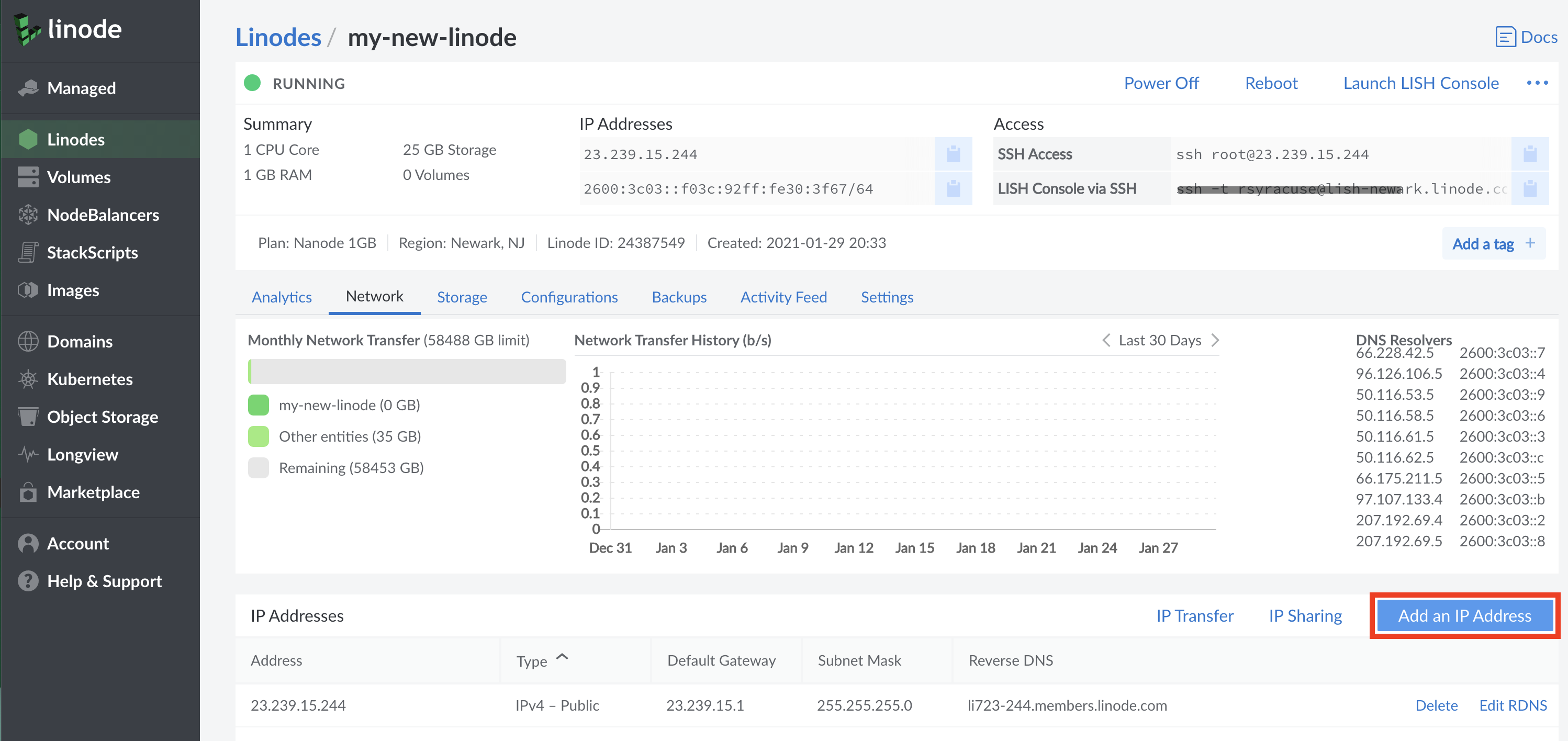This screenshot has width=1568, height=741.
Task: Click Add an IP Address button
Action: point(1463,615)
